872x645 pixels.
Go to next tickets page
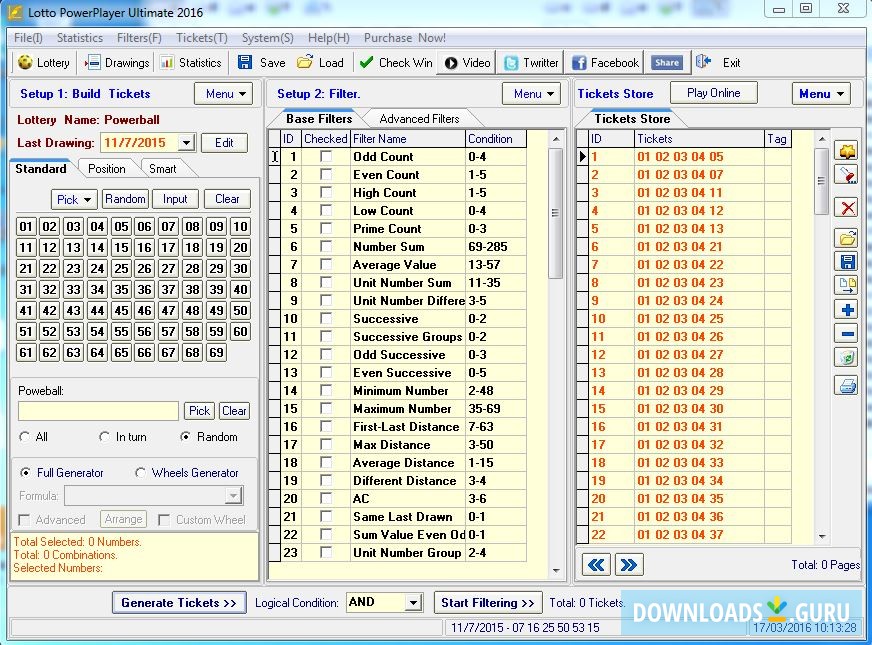629,565
